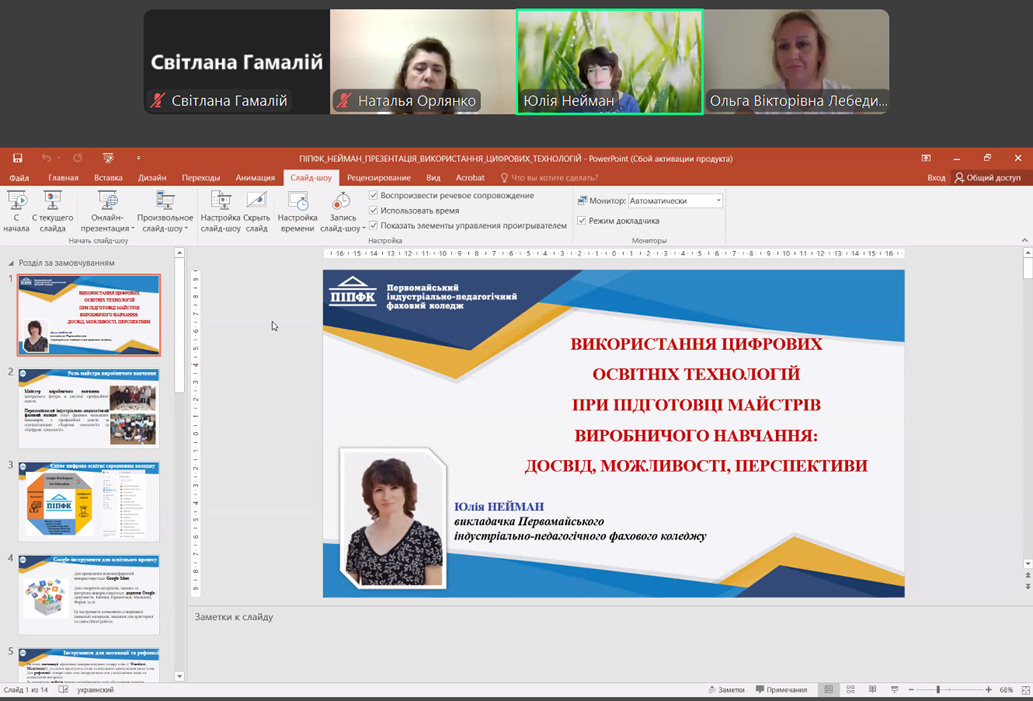Image resolution: width=1033 pixels, height=701 pixels.
Task: Collapse the 'Розділ за замовчуванням' section
Action: point(11,263)
